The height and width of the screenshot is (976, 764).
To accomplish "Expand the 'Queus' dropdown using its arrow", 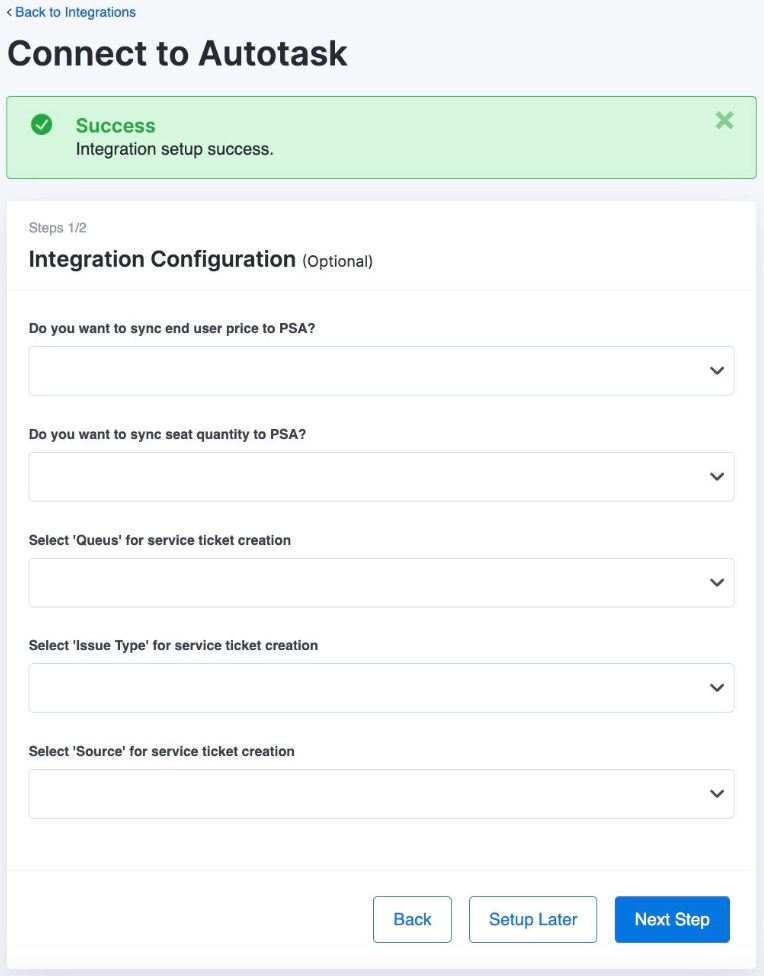I will (716, 583).
